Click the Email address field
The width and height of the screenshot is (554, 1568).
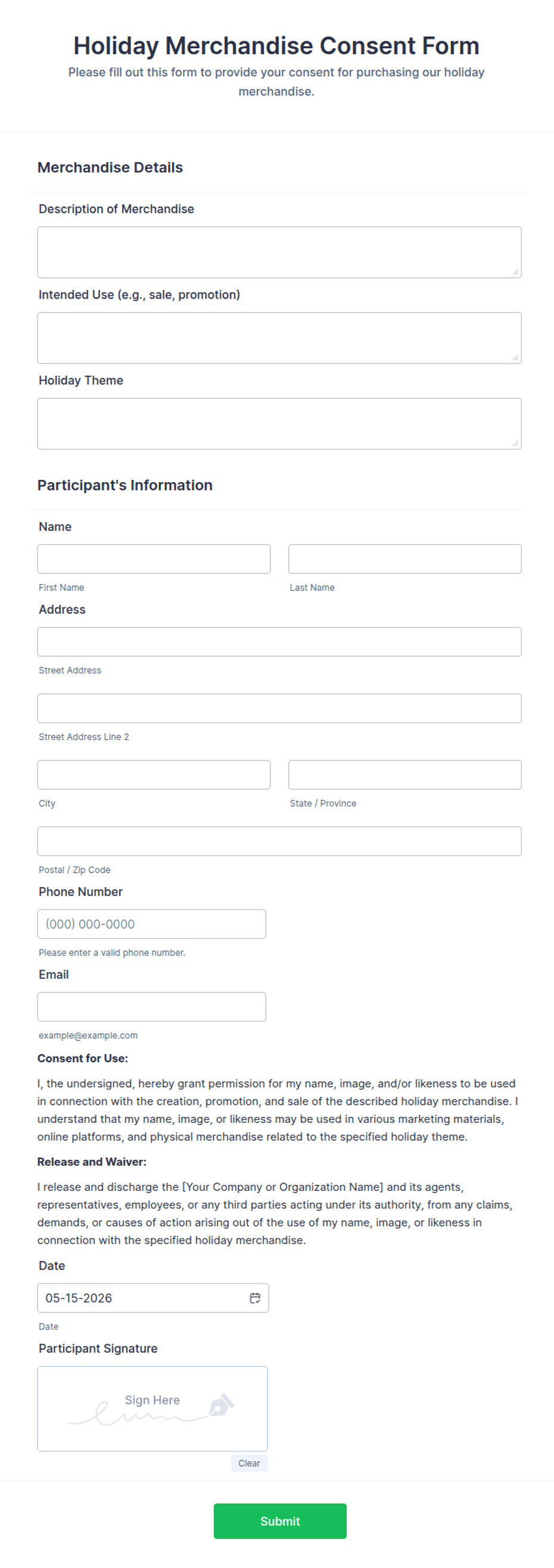coord(151,1007)
